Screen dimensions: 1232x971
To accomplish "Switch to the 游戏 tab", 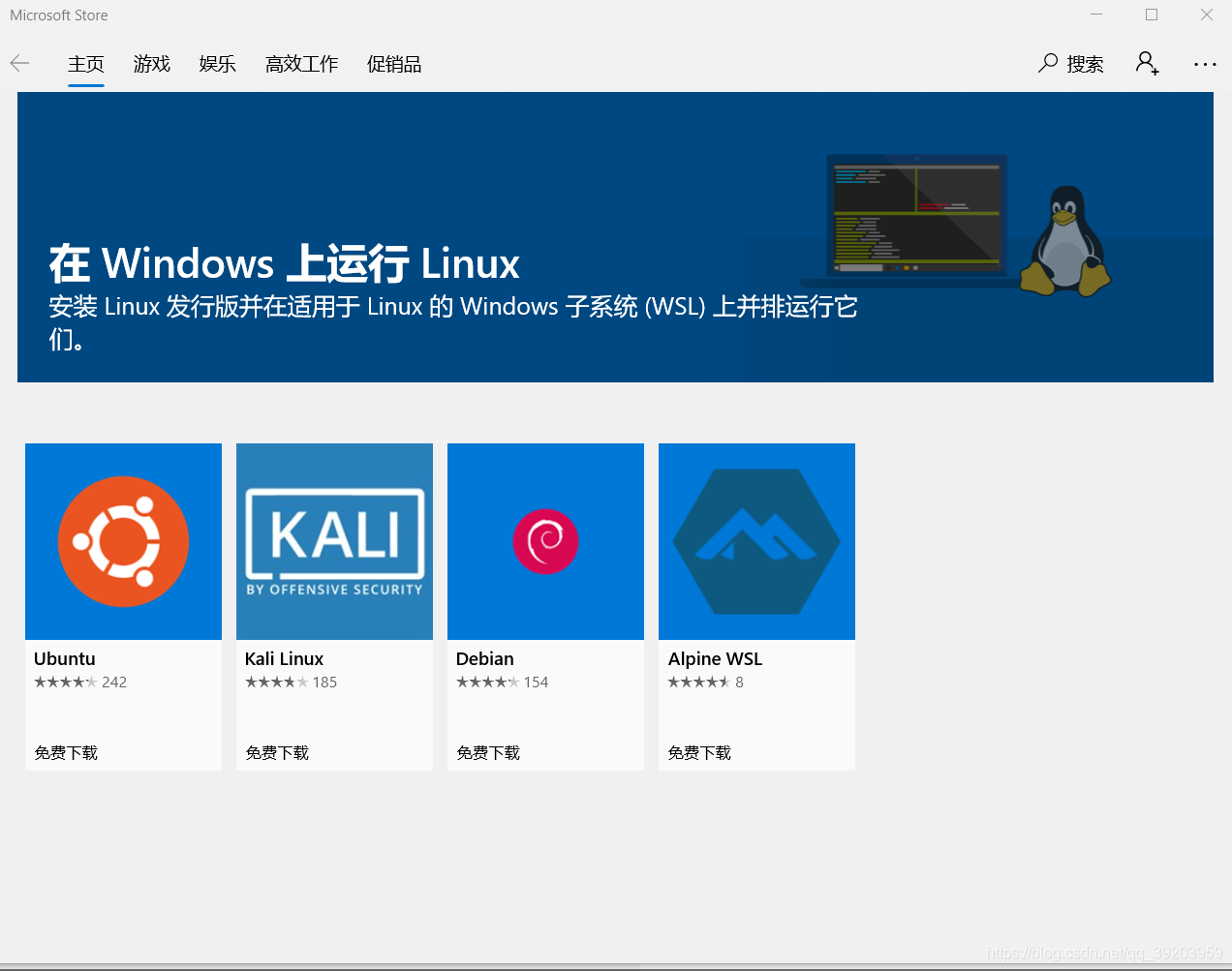I will pyautogui.click(x=152, y=64).
